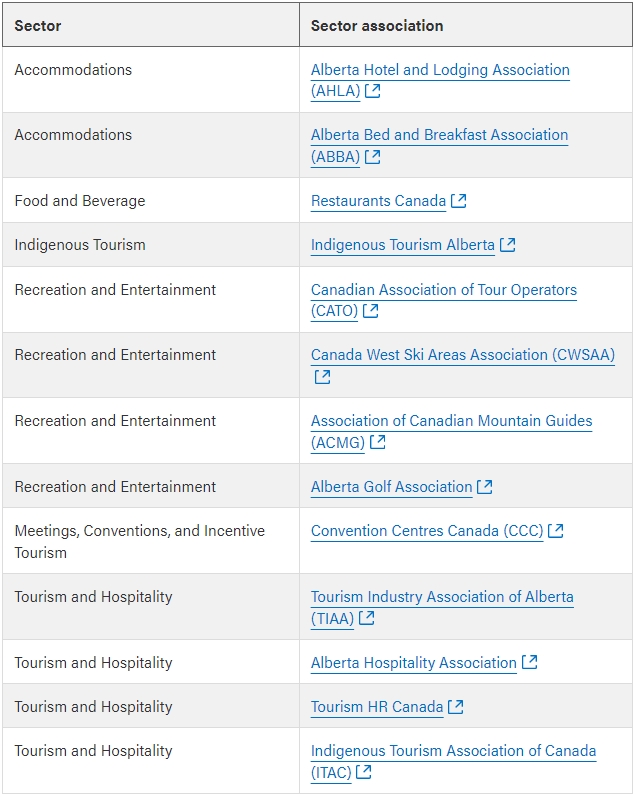Open Alberta Hotel and Lodging Association link
The height and width of the screenshot is (797, 635).
tap(440, 70)
